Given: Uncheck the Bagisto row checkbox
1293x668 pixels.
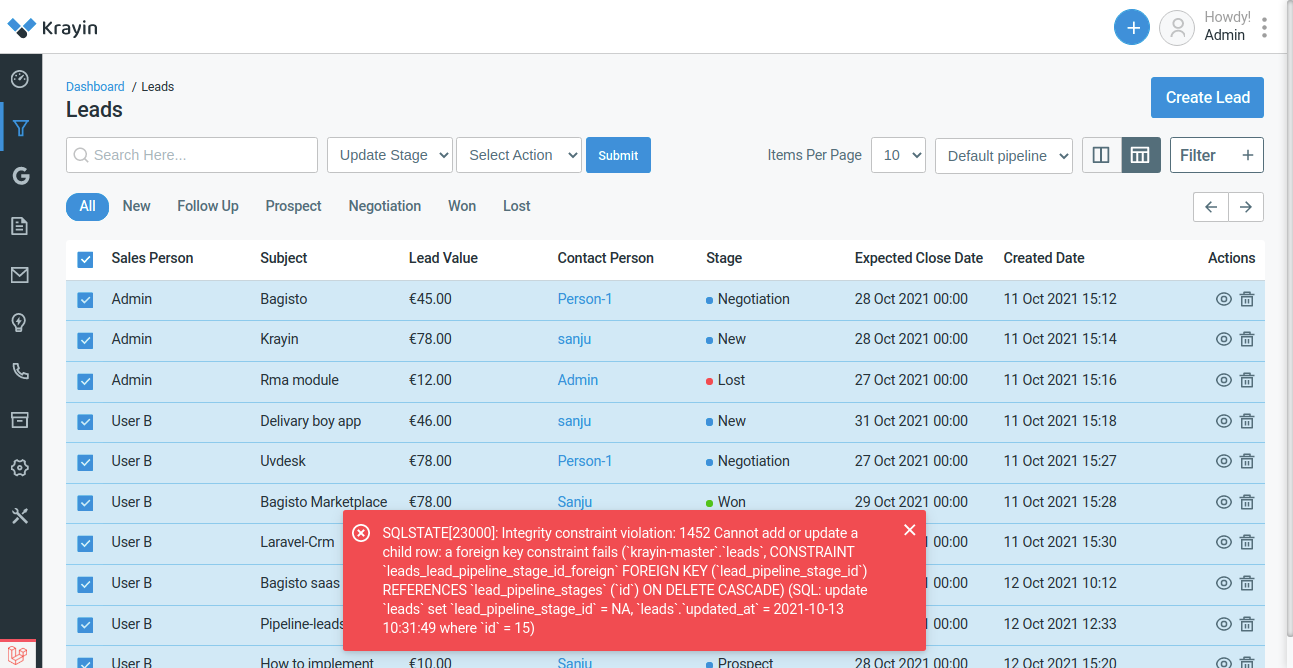Looking at the screenshot, I should [85, 300].
